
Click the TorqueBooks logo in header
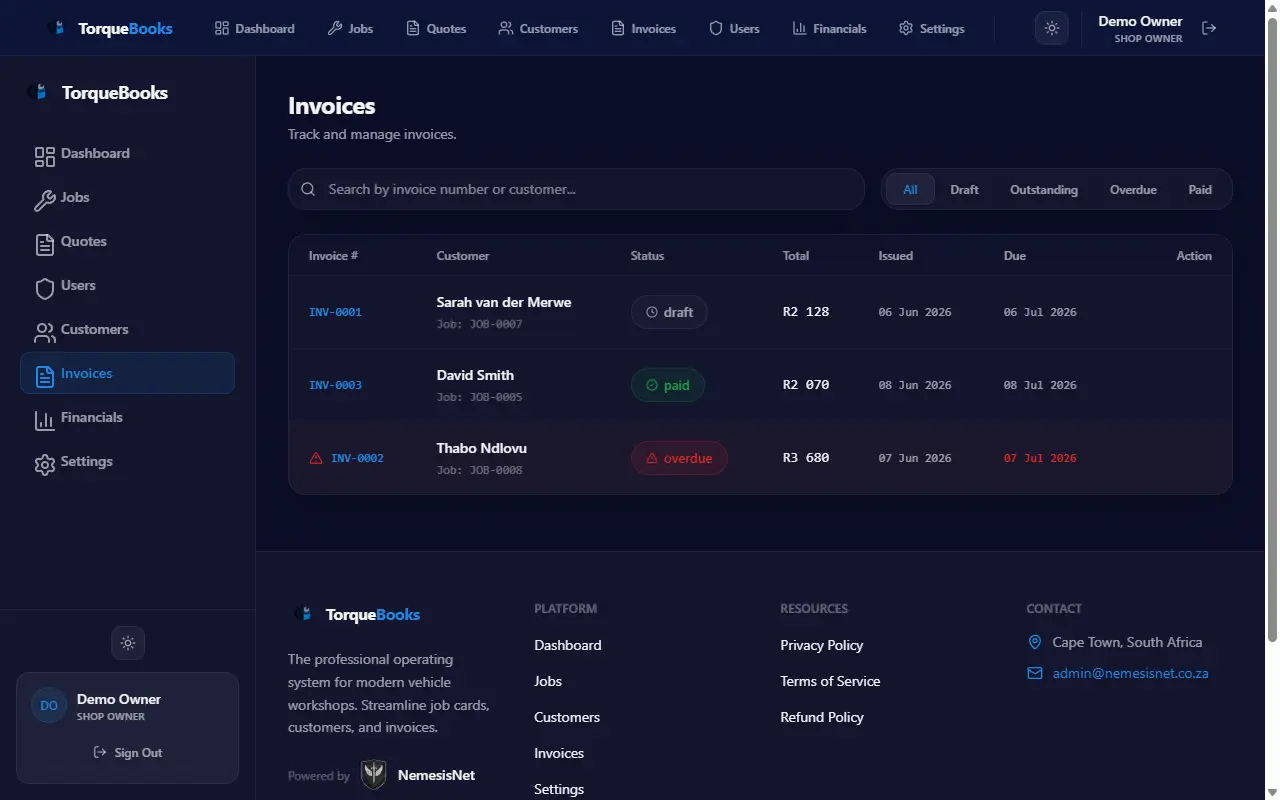coord(111,28)
